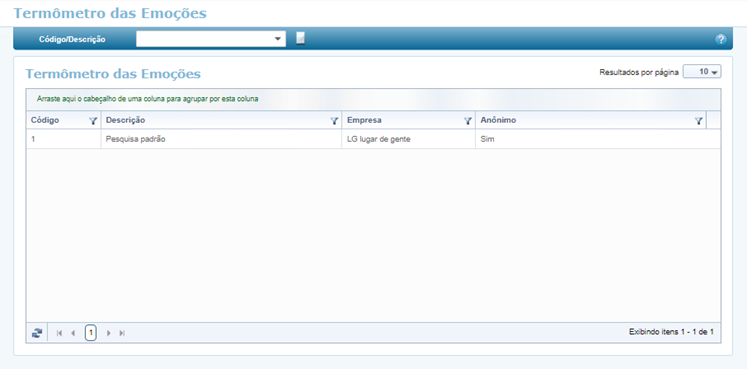
Task: Go to the previous page of results
Action: (73, 333)
